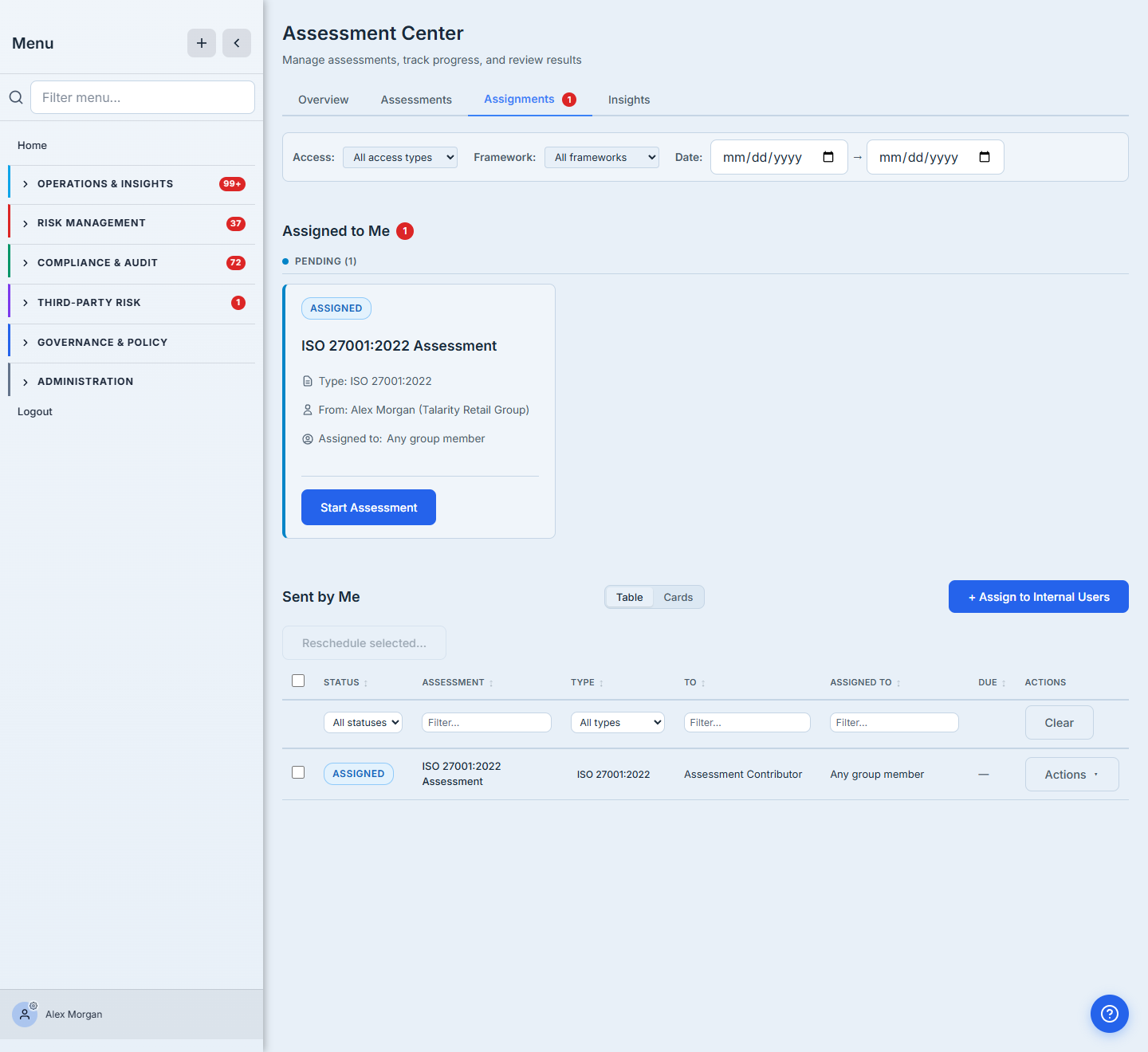Click Logout in the sidebar menu

[x=35, y=411]
